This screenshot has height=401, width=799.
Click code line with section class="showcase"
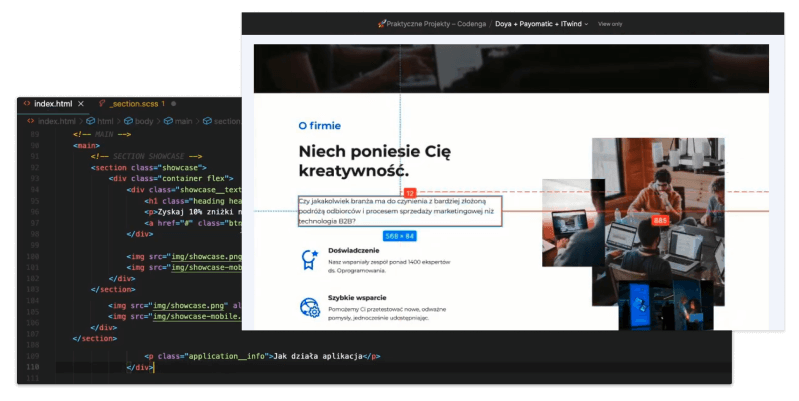pyautogui.click(x=149, y=168)
